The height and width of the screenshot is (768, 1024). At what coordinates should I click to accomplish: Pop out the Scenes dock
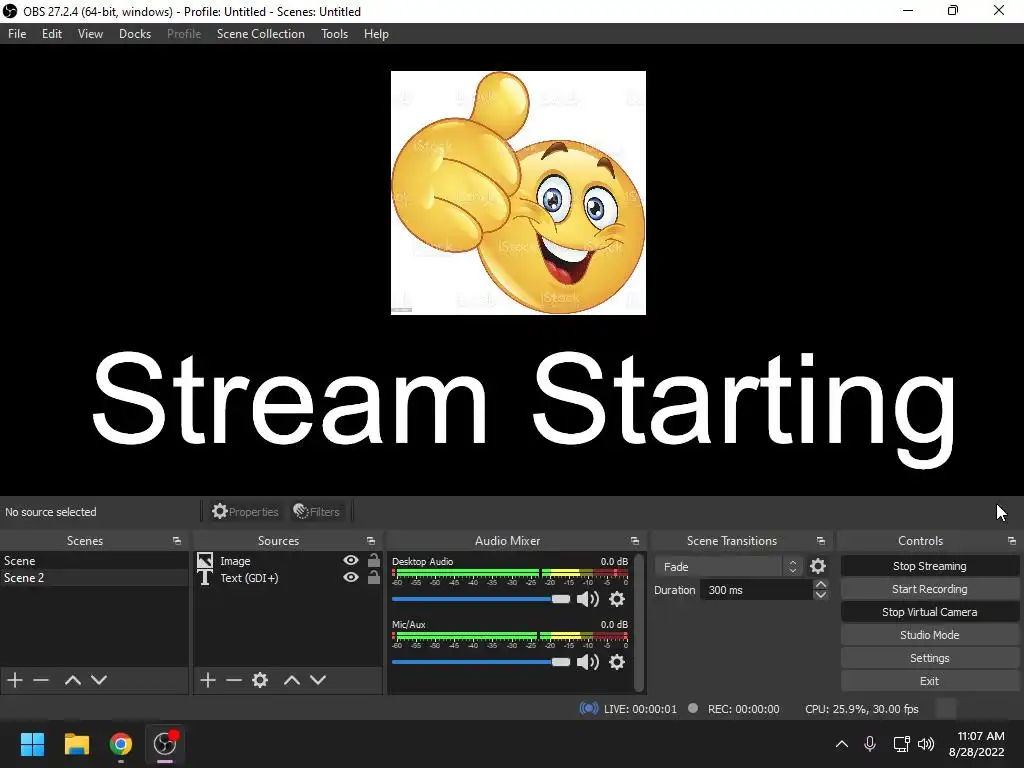(176, 541)
